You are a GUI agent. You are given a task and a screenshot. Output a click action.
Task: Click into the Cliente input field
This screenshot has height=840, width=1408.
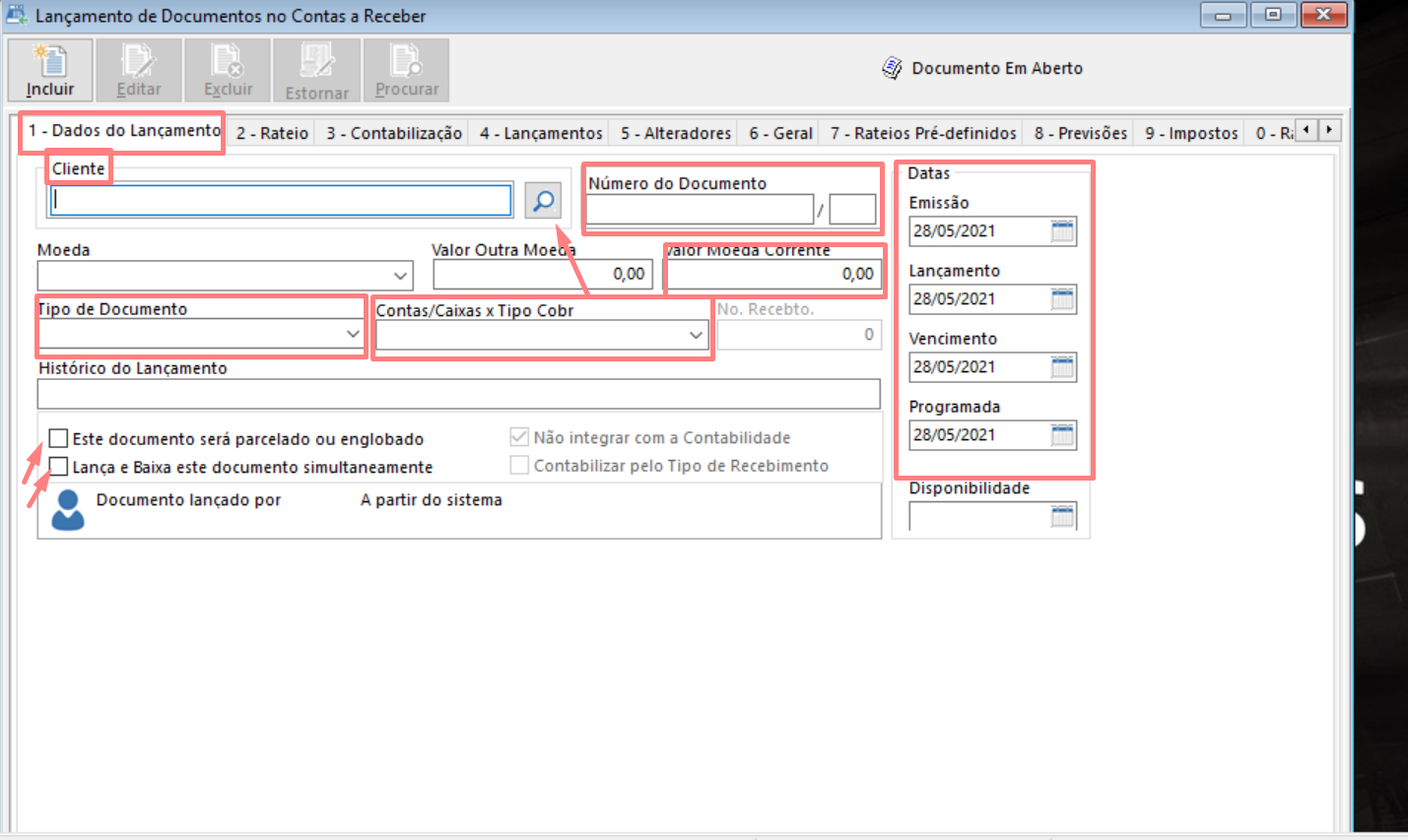click(x=282, y=201)
